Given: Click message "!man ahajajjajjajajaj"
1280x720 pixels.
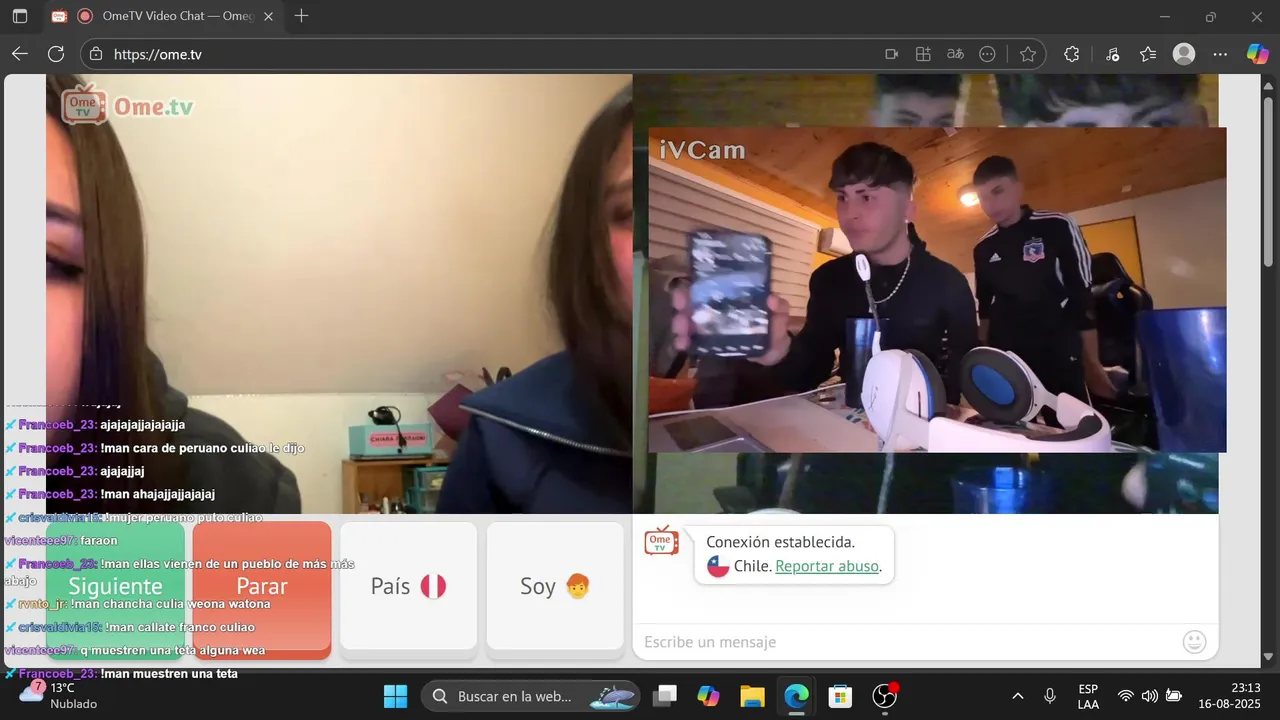Looking at the screenshot, I should pos(157,494).
